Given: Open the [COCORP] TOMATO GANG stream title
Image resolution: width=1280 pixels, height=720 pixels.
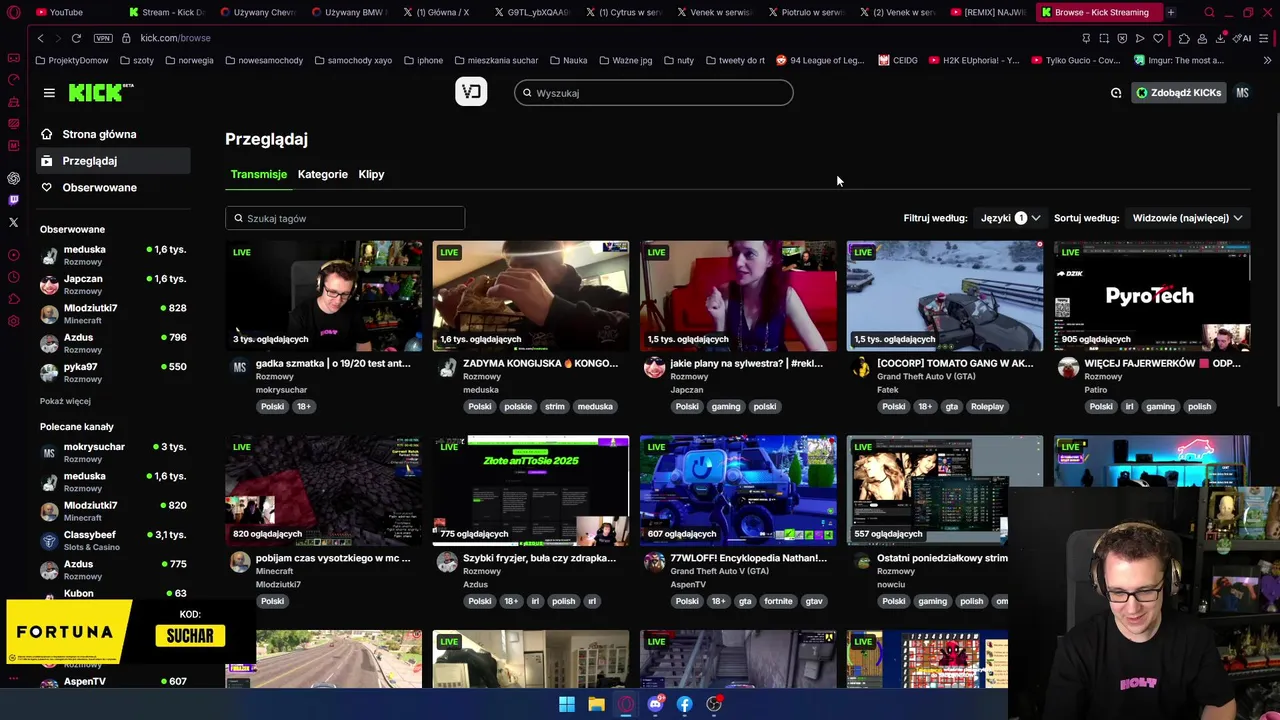Looking at the screenshot, I should click(x=955, y=363).
